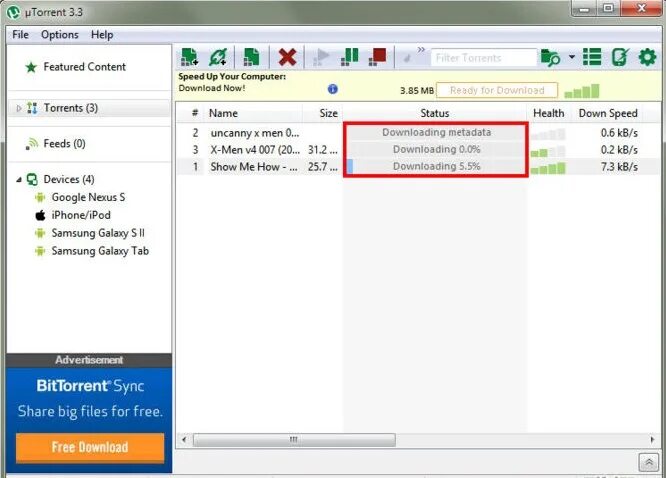Sort by the # column header
Image resolution: width=666 pixels, height=478 pixels.
195,113
